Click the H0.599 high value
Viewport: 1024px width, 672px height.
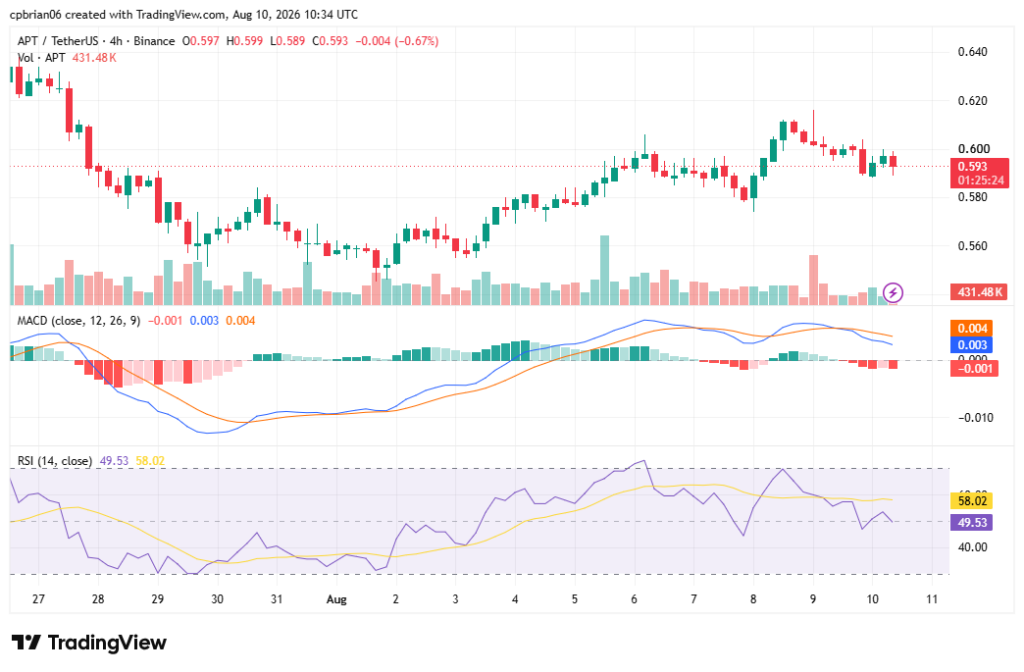(x=244, y=40)
